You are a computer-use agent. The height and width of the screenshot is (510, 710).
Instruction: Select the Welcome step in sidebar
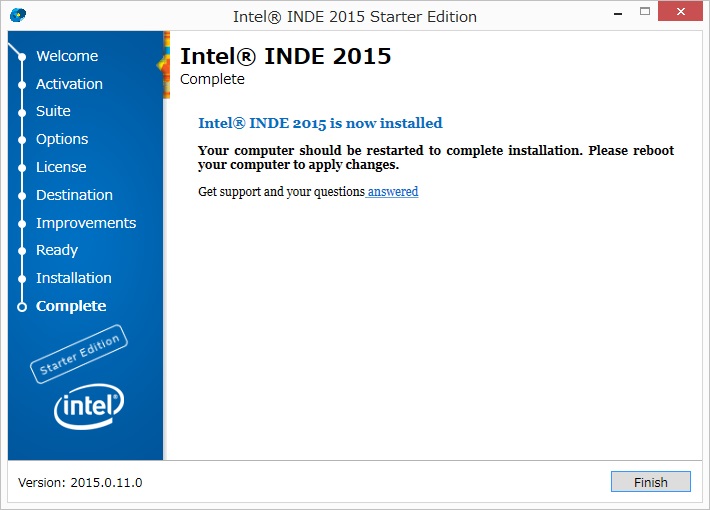click(x=67, y=56)
